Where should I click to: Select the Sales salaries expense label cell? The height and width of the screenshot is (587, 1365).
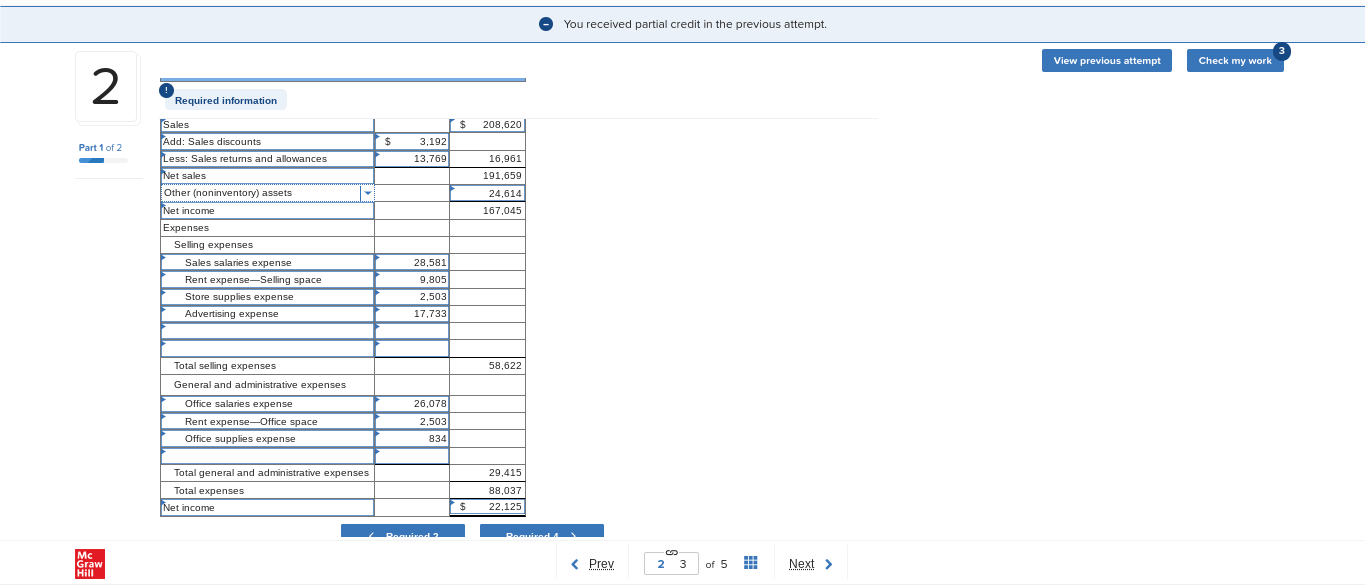click(x=267, y=263)
